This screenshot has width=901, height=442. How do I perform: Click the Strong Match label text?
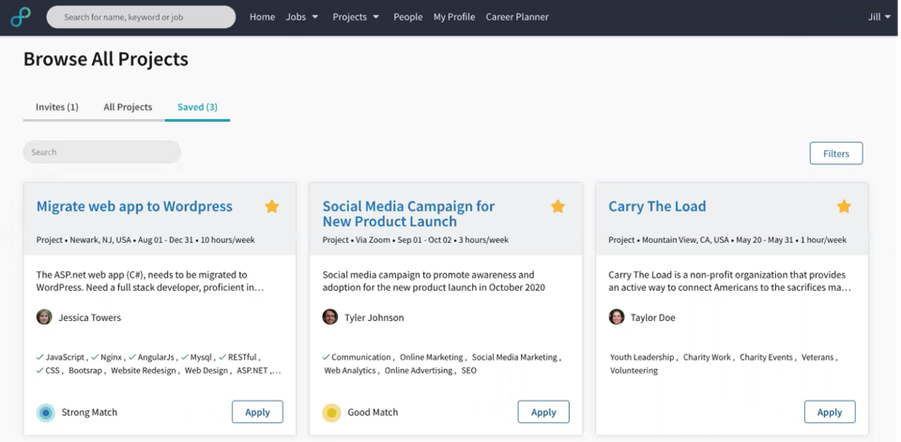pyautogui.click(x=89, y=412)
